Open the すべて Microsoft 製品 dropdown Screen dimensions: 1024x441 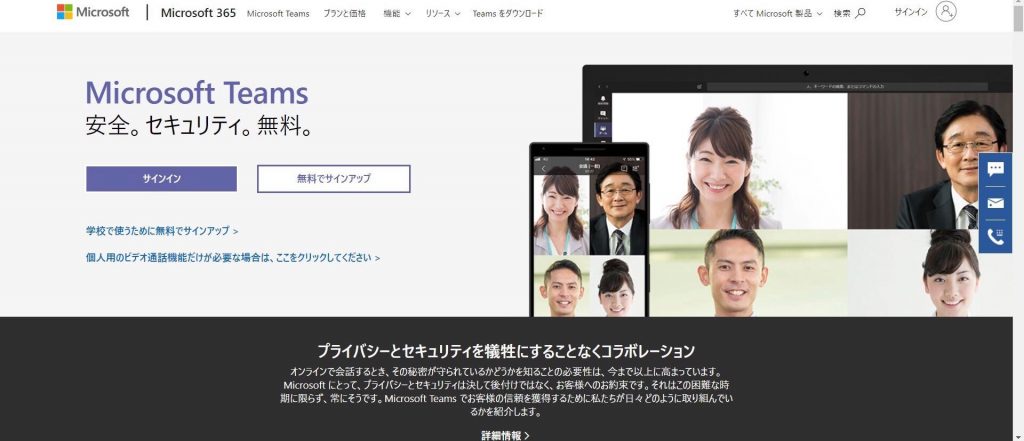point(778,13)
